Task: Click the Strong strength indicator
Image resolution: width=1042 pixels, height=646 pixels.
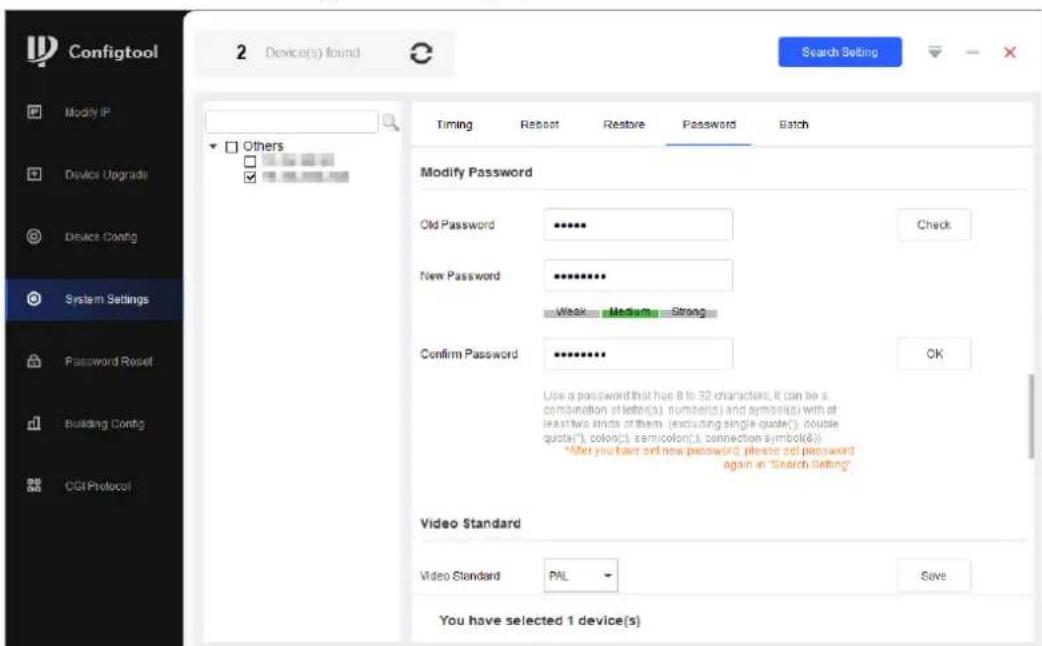Action: (688, 312)
